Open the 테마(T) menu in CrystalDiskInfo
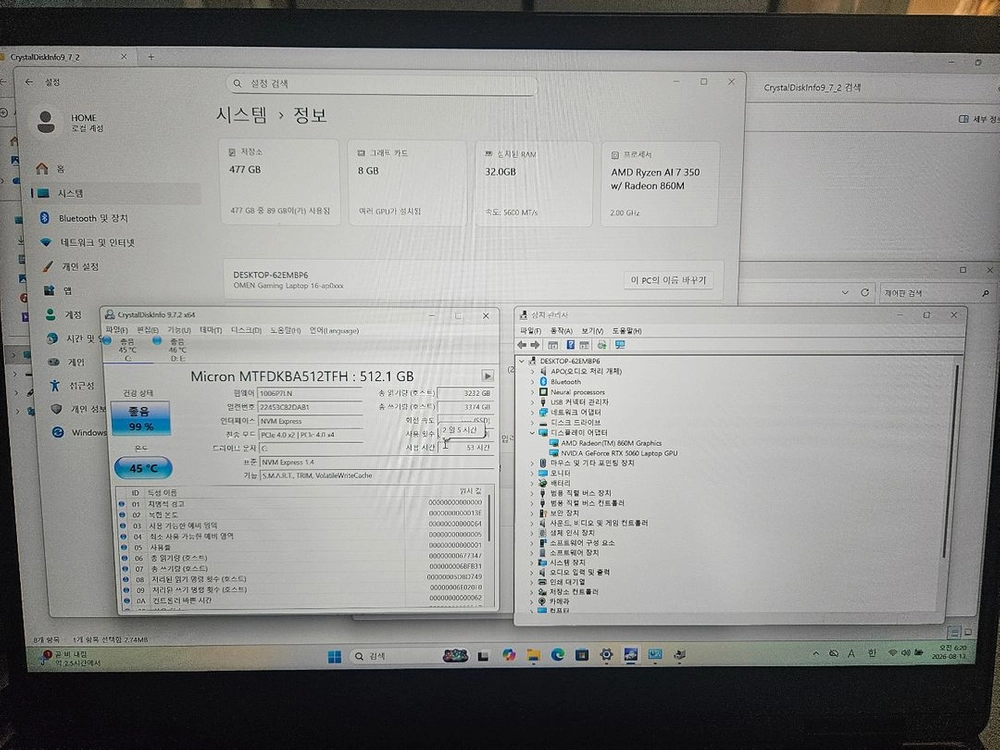This screenshot has width=1000, height=750. coord(211,330)
